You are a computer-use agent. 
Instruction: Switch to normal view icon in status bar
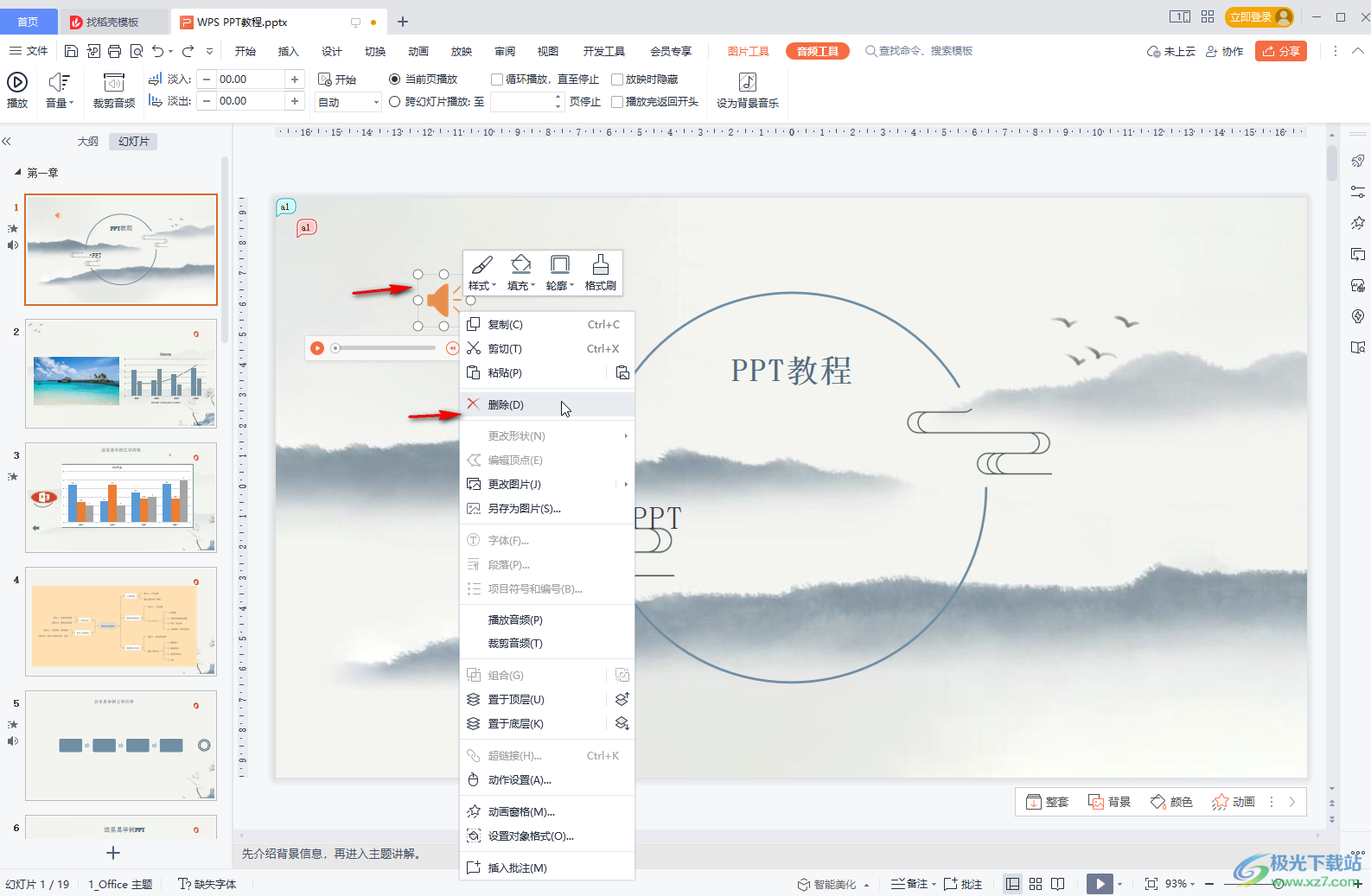pos(1012,884)
